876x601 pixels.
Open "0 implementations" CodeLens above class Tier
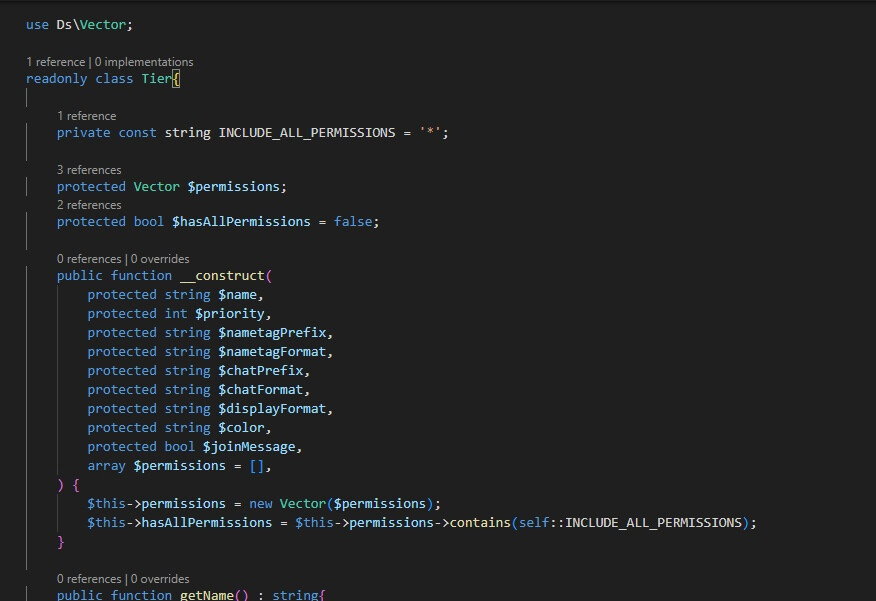(144, 62)
